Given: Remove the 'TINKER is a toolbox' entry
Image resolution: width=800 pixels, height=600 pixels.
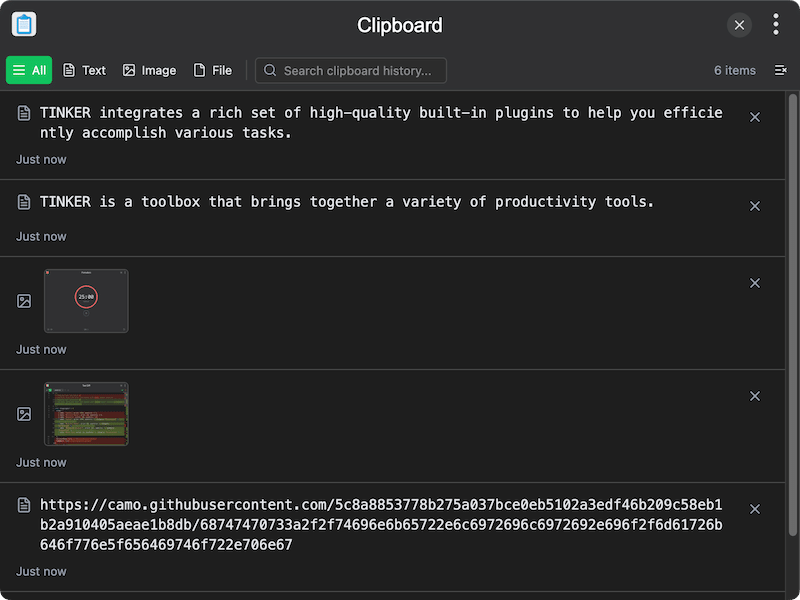Looking at the screenshot, I should (755, 206).
